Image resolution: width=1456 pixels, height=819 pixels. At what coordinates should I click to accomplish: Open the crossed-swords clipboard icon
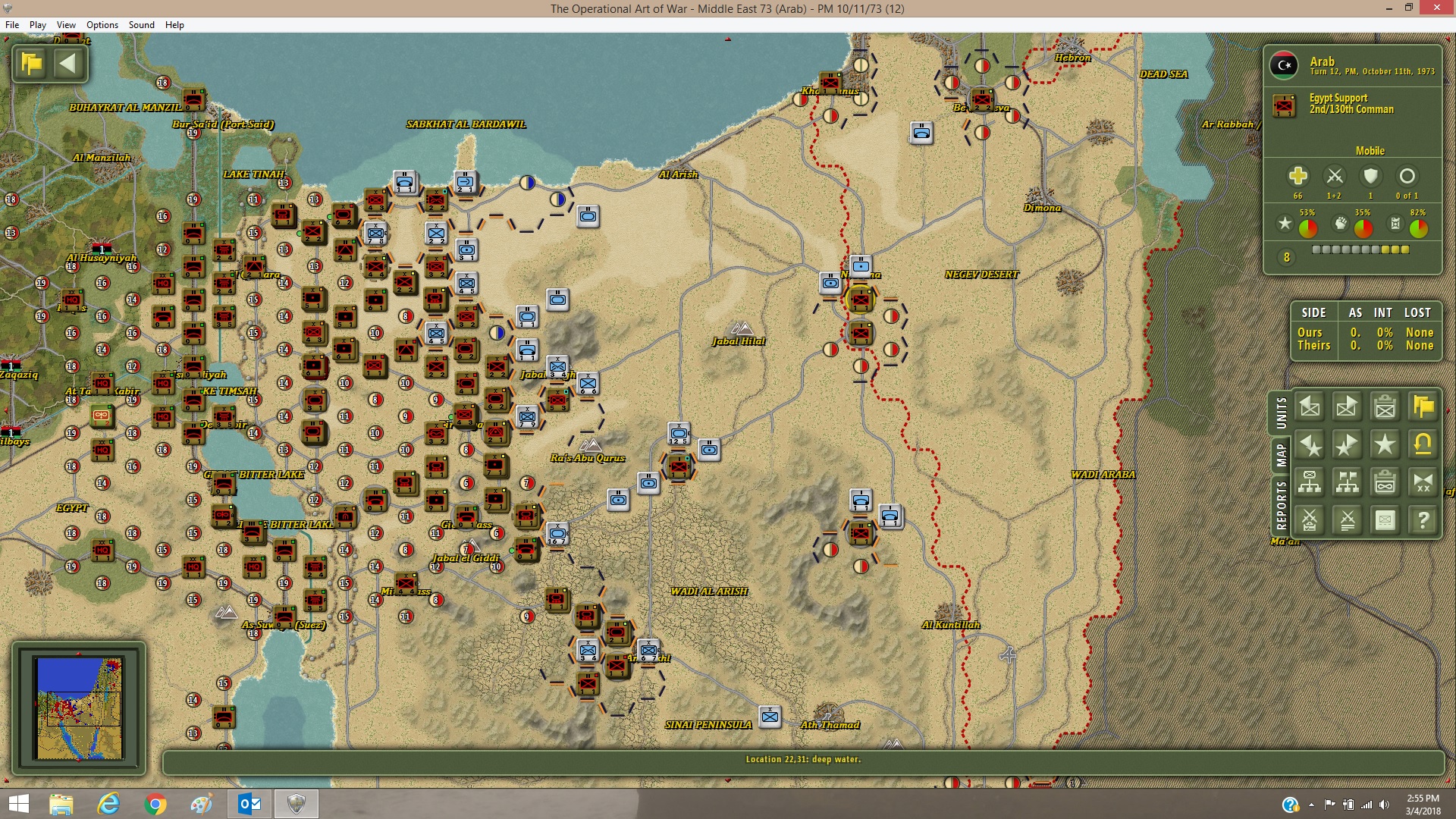pyautogui.click(x=1310, y=520)
